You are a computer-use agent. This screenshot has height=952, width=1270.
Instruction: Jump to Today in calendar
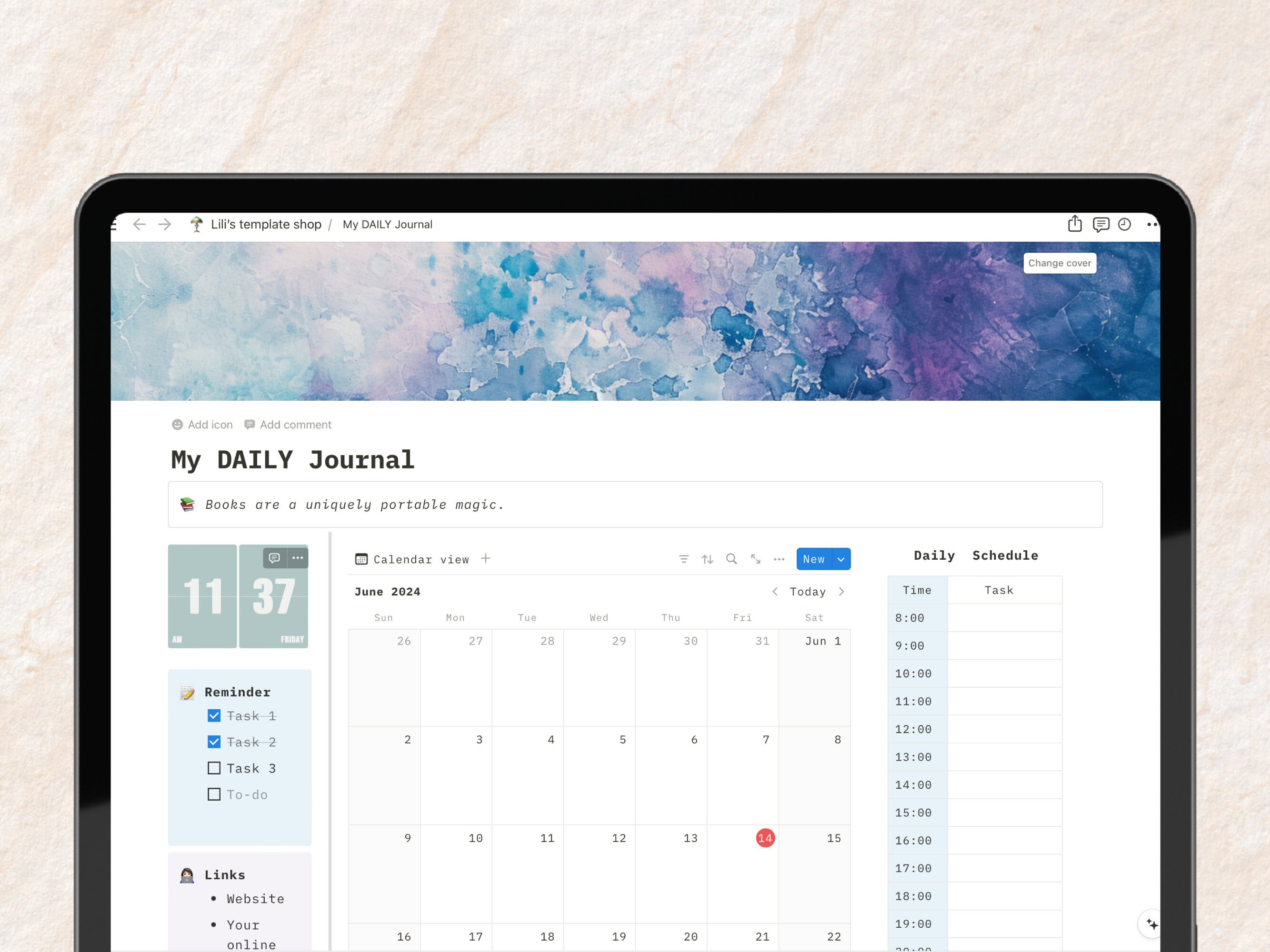[x=808, y=592]
